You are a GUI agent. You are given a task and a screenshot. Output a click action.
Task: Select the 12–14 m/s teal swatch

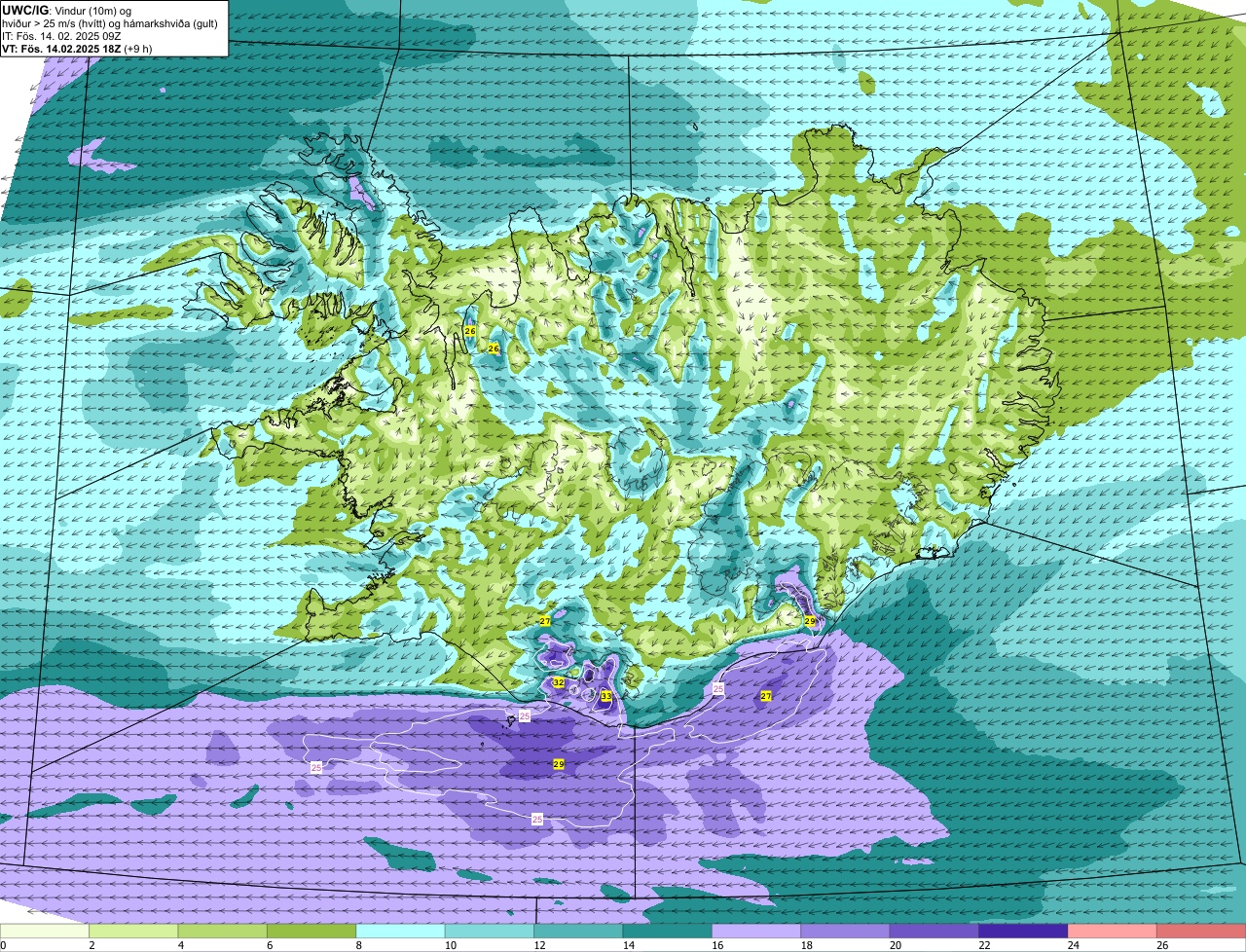point(579,932)
